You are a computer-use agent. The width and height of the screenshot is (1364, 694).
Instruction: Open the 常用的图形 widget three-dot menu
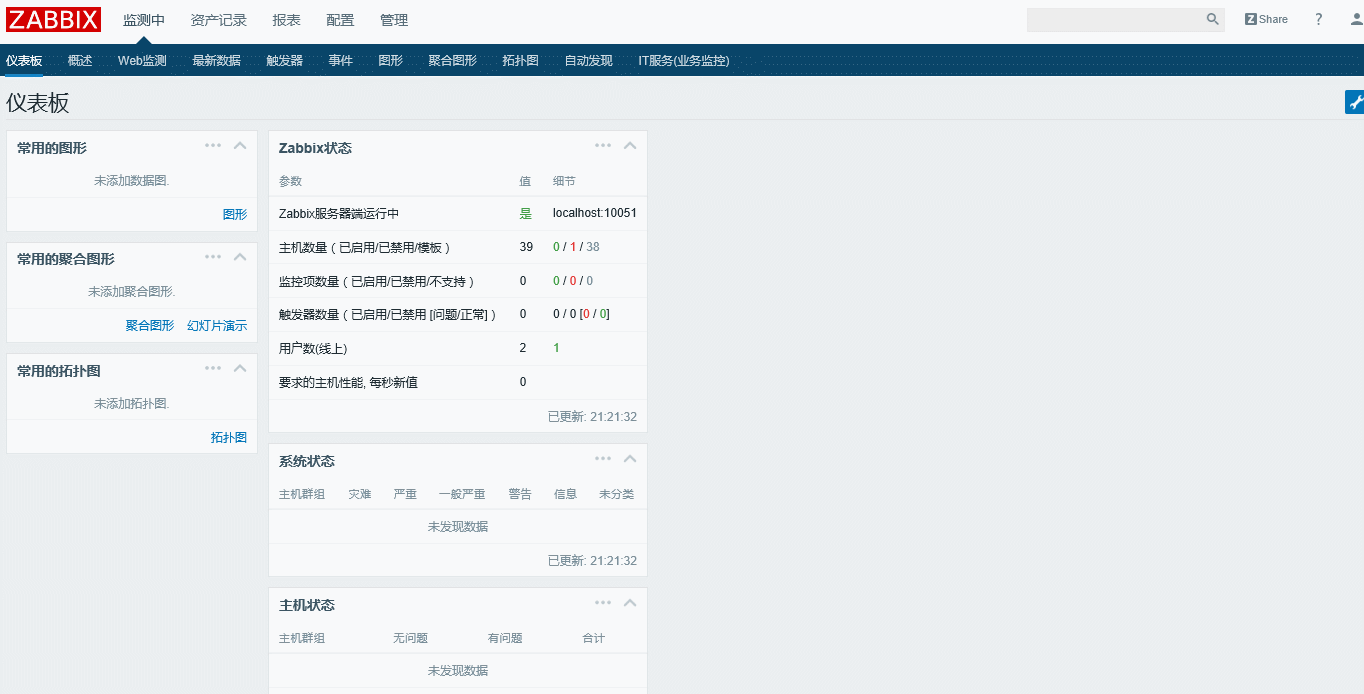[x=213, y=145]
